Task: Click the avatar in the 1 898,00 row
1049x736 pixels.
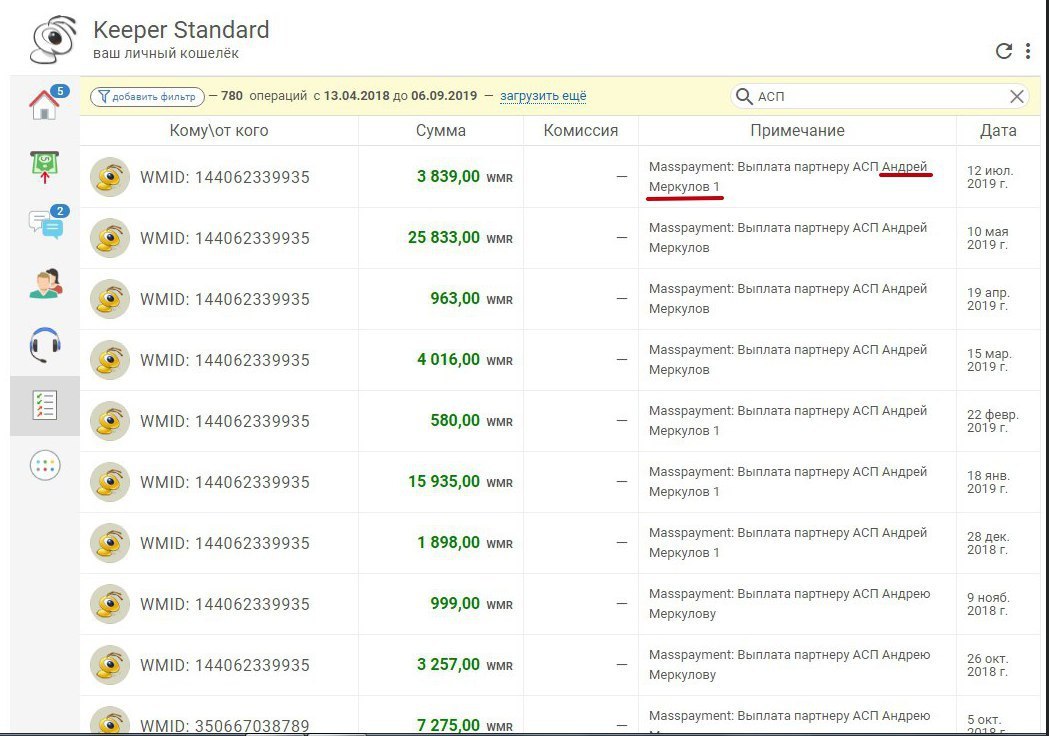Action: [x=110, y=543]
